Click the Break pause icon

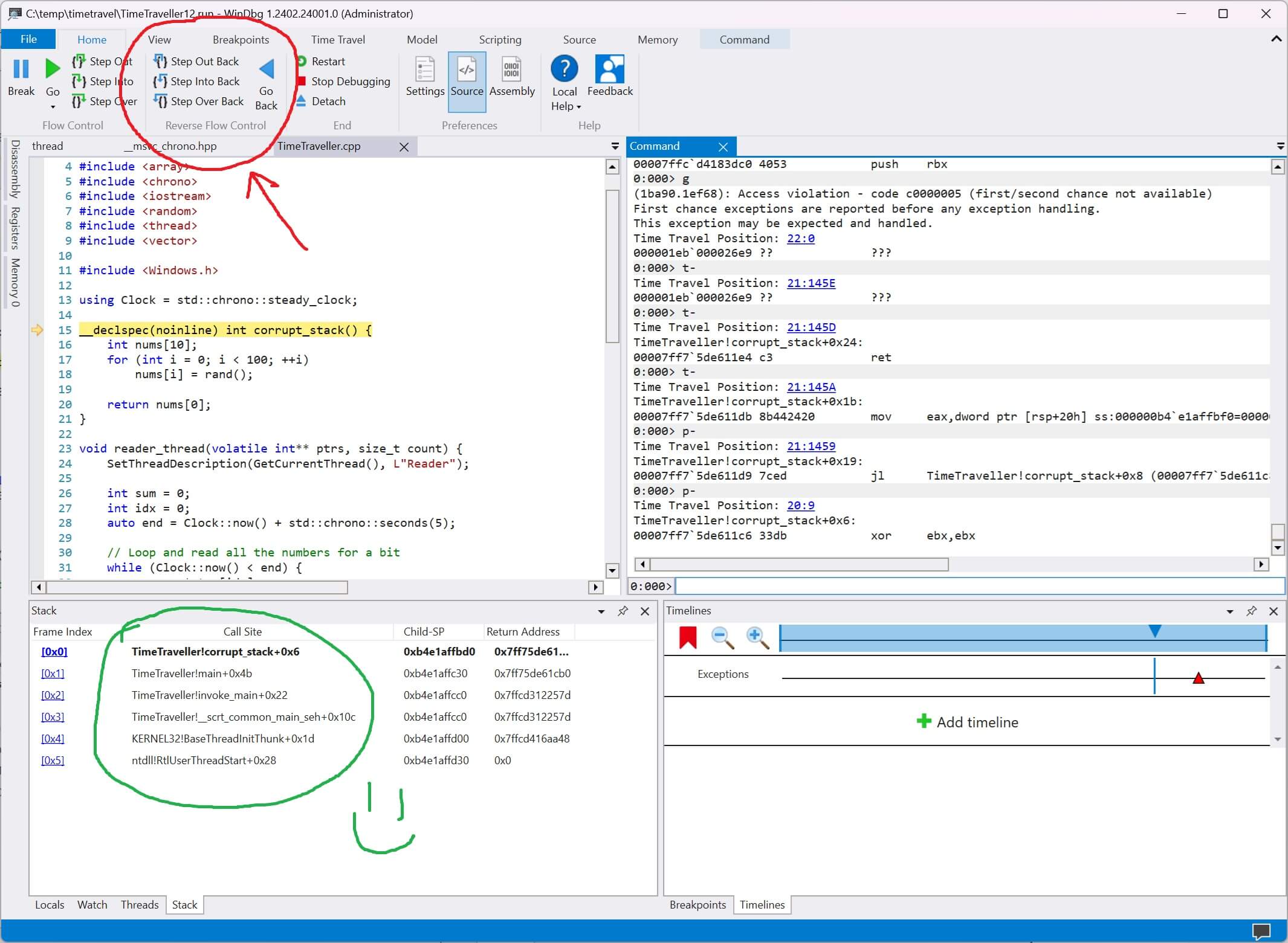tap(21, 70)
